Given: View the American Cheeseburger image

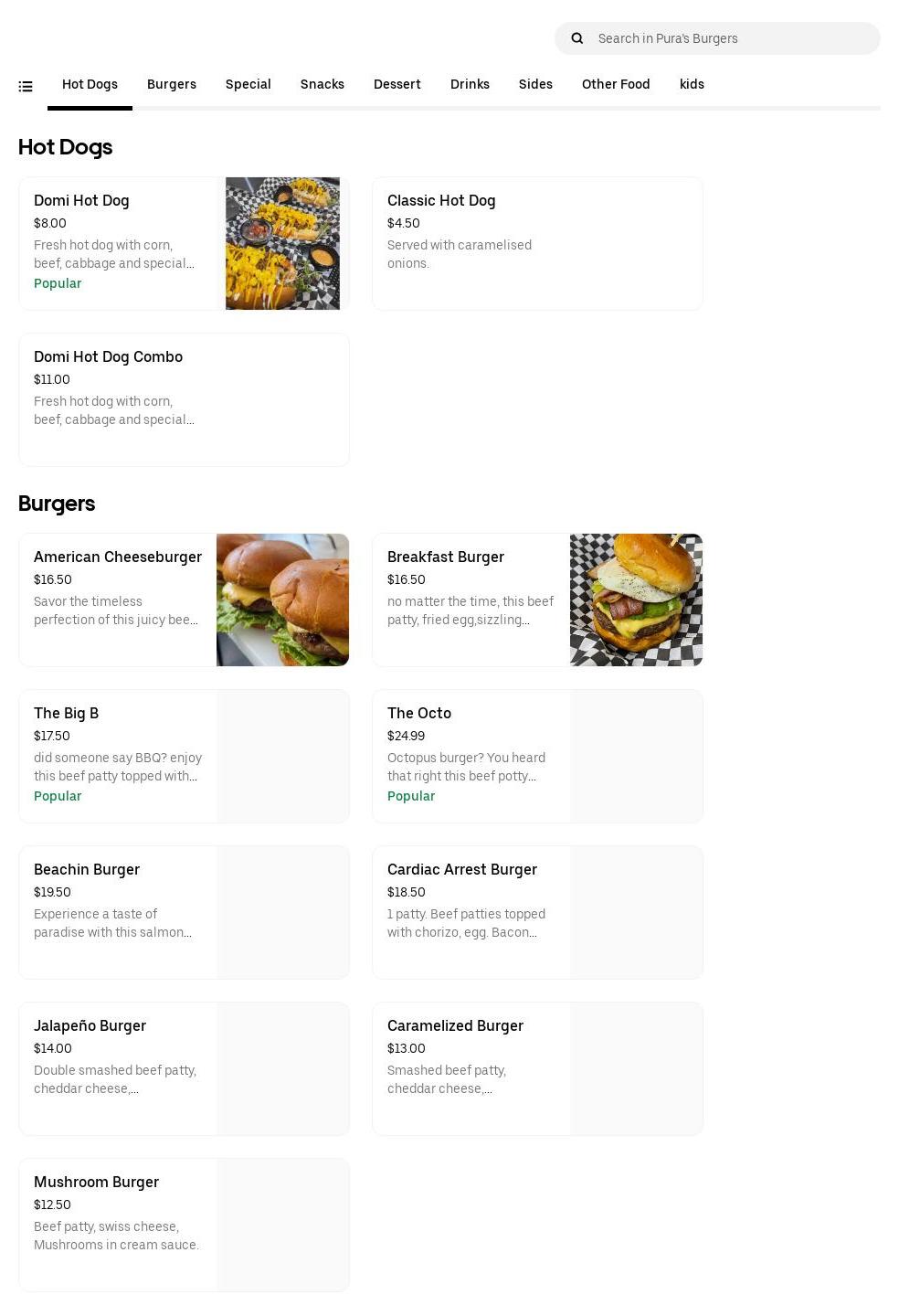Looking at the screenshot, I should (282, 600).
